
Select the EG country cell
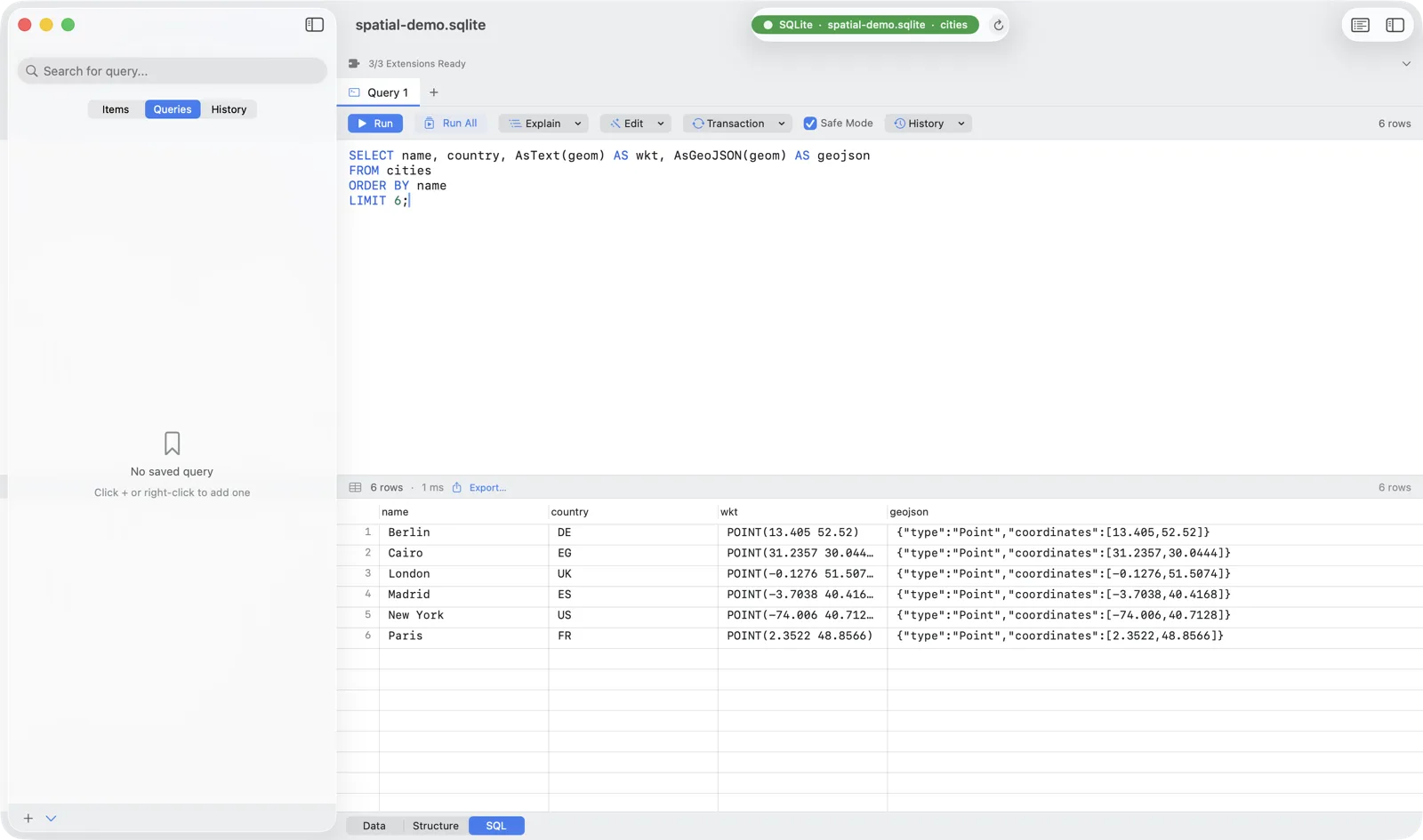(x=633, y=553)
